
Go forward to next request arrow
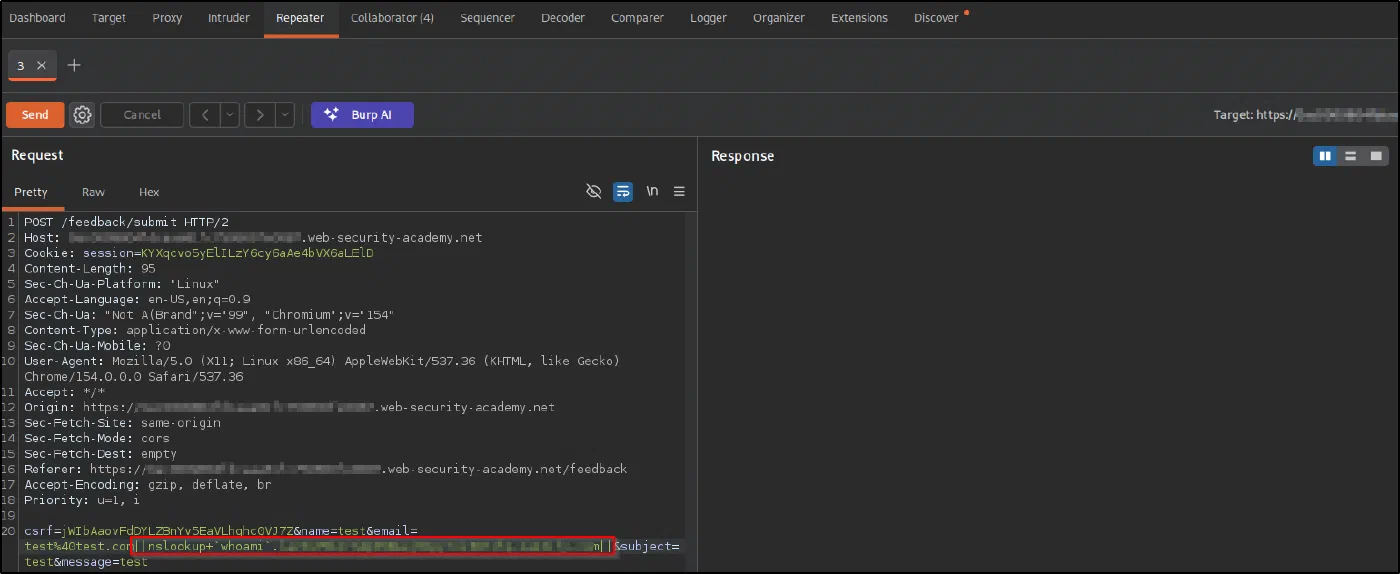(260, 115)
